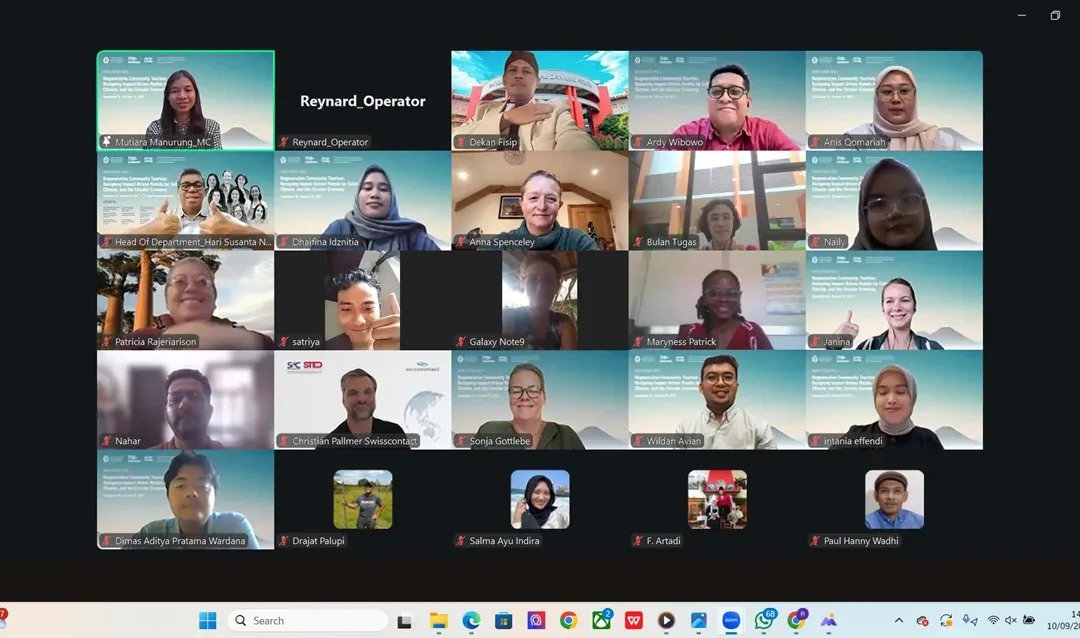Open Google Chrome from the taskbar
1080x638 pixels.
point(568,620)
